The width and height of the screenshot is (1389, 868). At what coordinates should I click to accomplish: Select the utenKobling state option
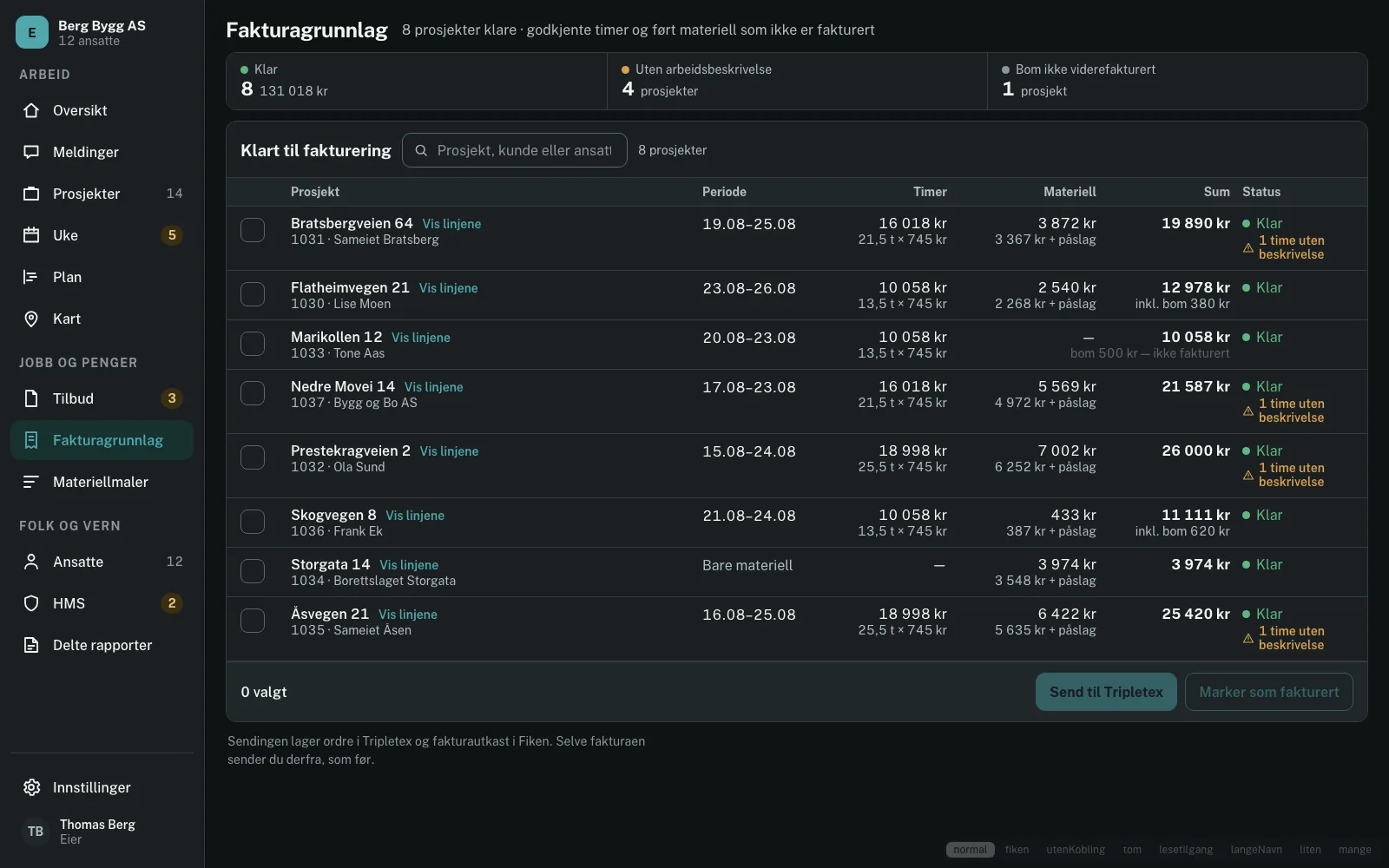pos(1076,850)
